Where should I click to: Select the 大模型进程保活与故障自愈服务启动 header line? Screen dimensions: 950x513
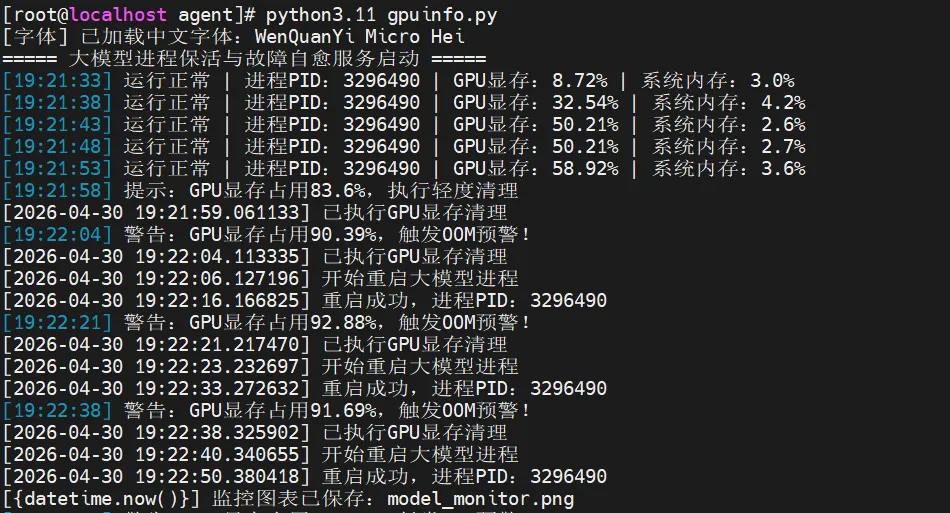[244, 59]
